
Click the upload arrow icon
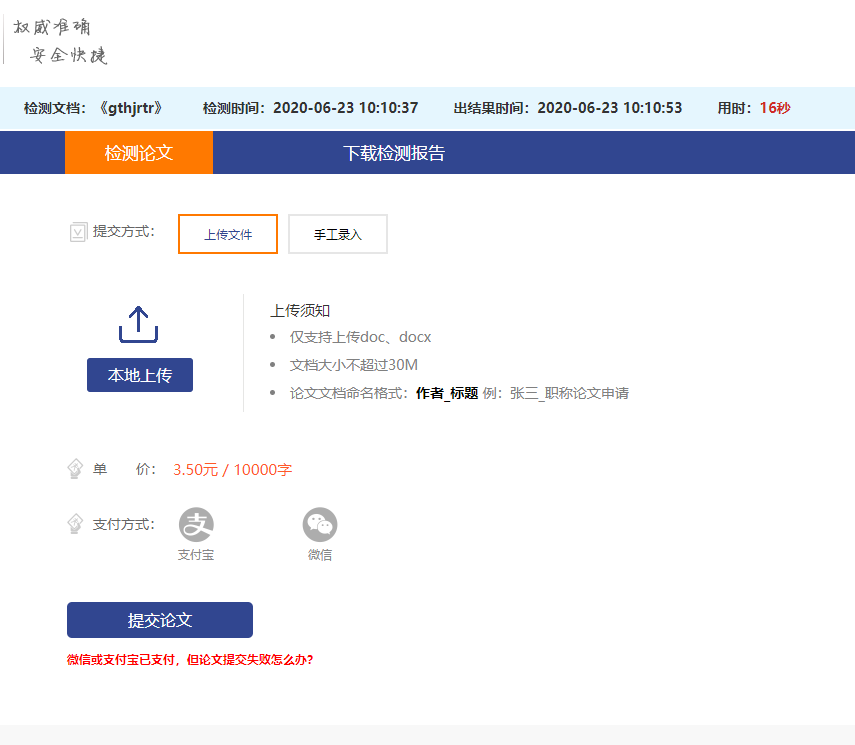pyautogui.click(x=139, y=325)
